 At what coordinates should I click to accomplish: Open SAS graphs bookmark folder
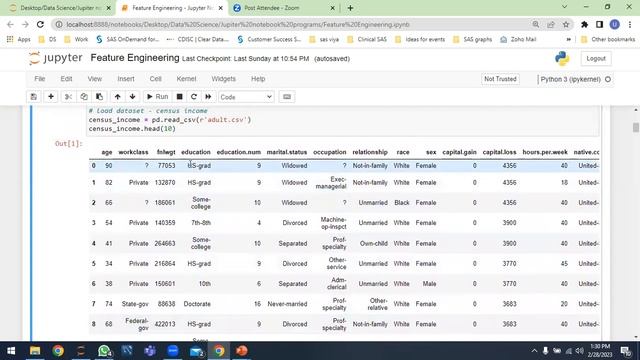click(x=473, y=40)
